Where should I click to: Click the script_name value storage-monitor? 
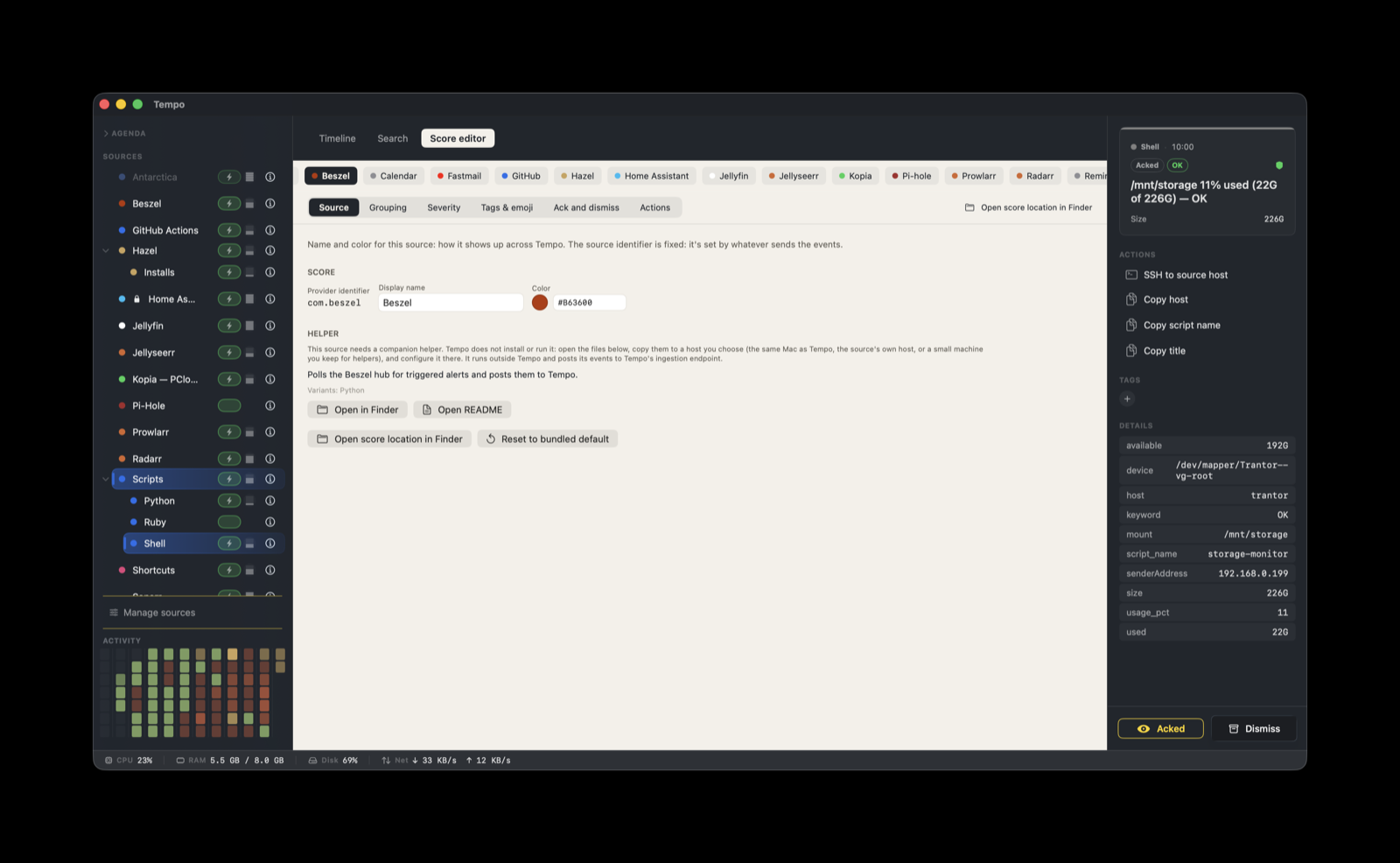1248,554
